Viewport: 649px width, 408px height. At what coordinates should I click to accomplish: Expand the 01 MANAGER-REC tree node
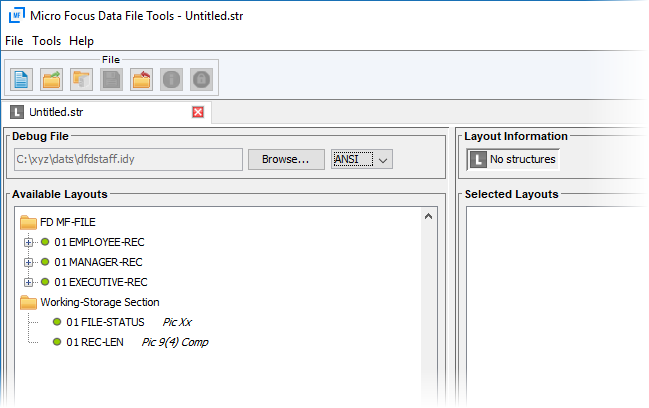pyautogui.click(x=28, y=262)
